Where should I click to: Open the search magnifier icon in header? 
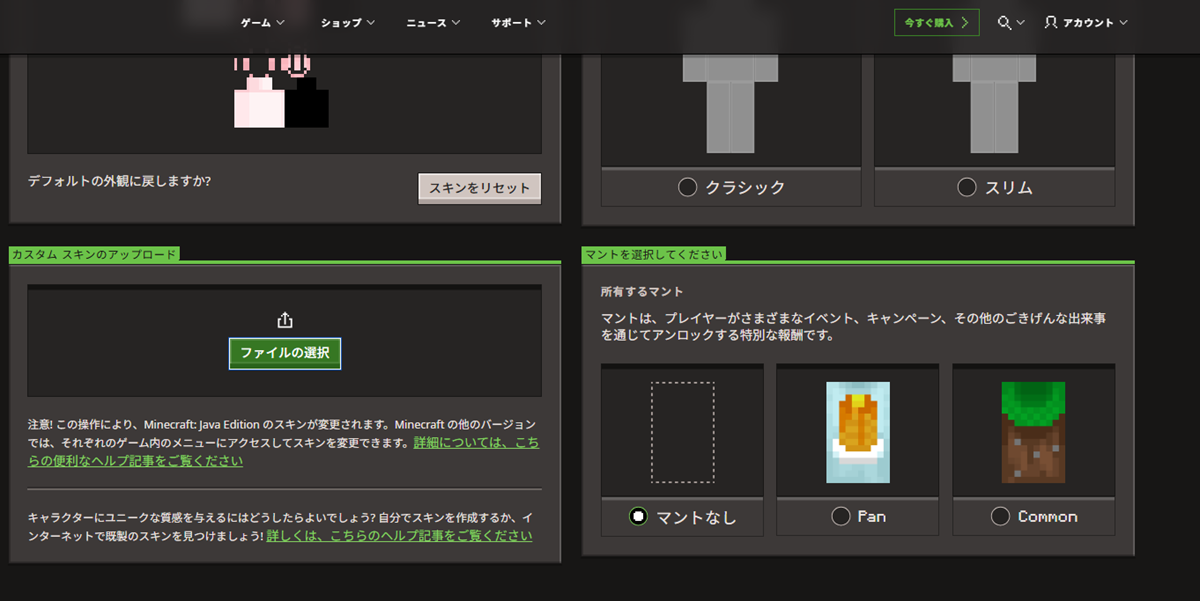(x=1004, y=22)
